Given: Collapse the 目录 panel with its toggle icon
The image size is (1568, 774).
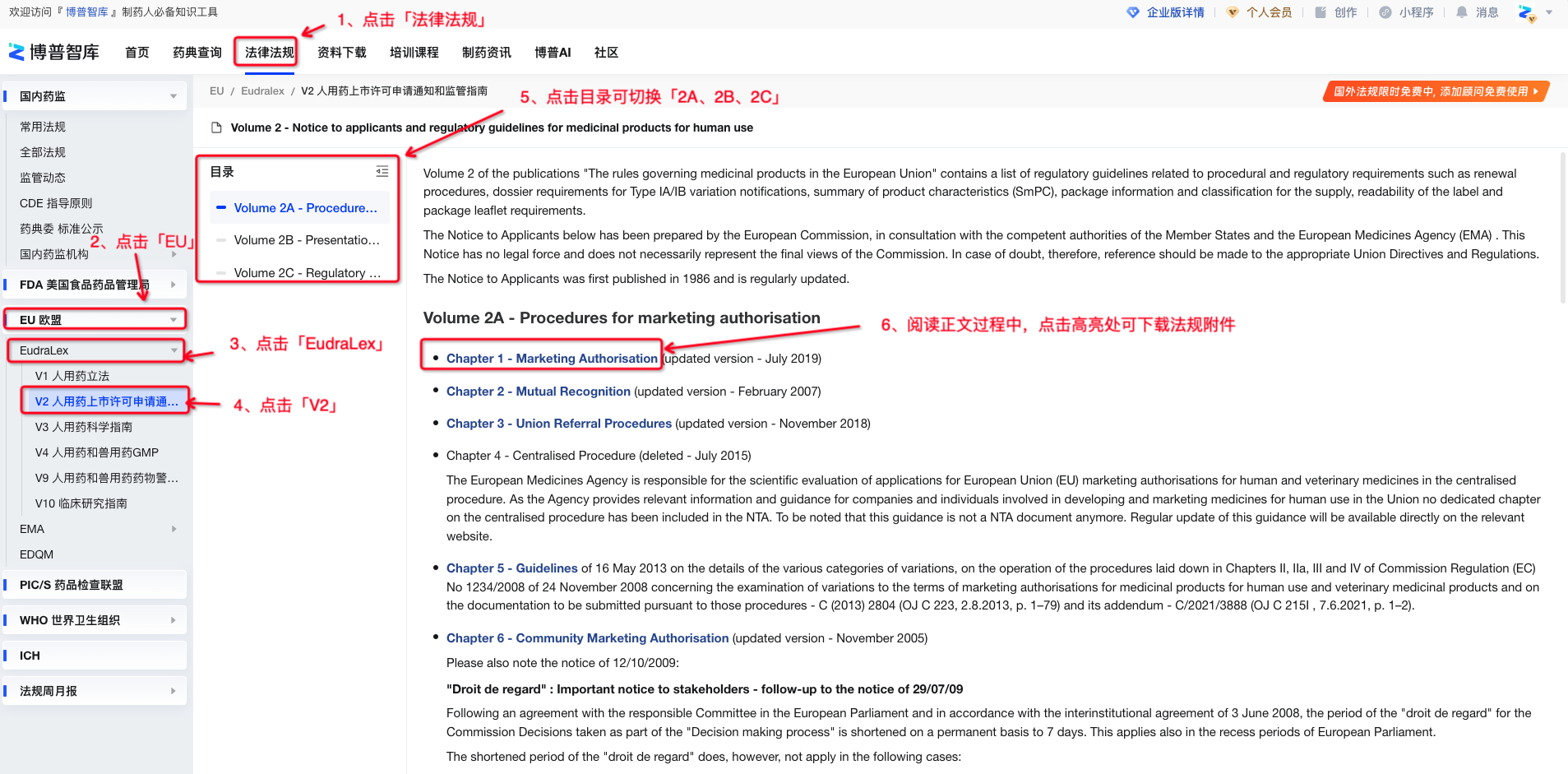Looking at the screenshot, I should point(382,171).
